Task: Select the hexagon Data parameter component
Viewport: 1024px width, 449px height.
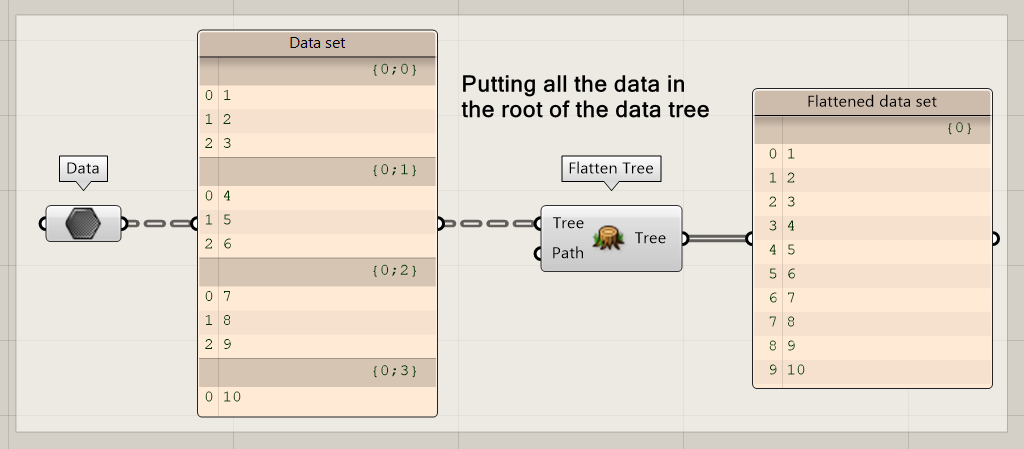Action: click(84, 223)
